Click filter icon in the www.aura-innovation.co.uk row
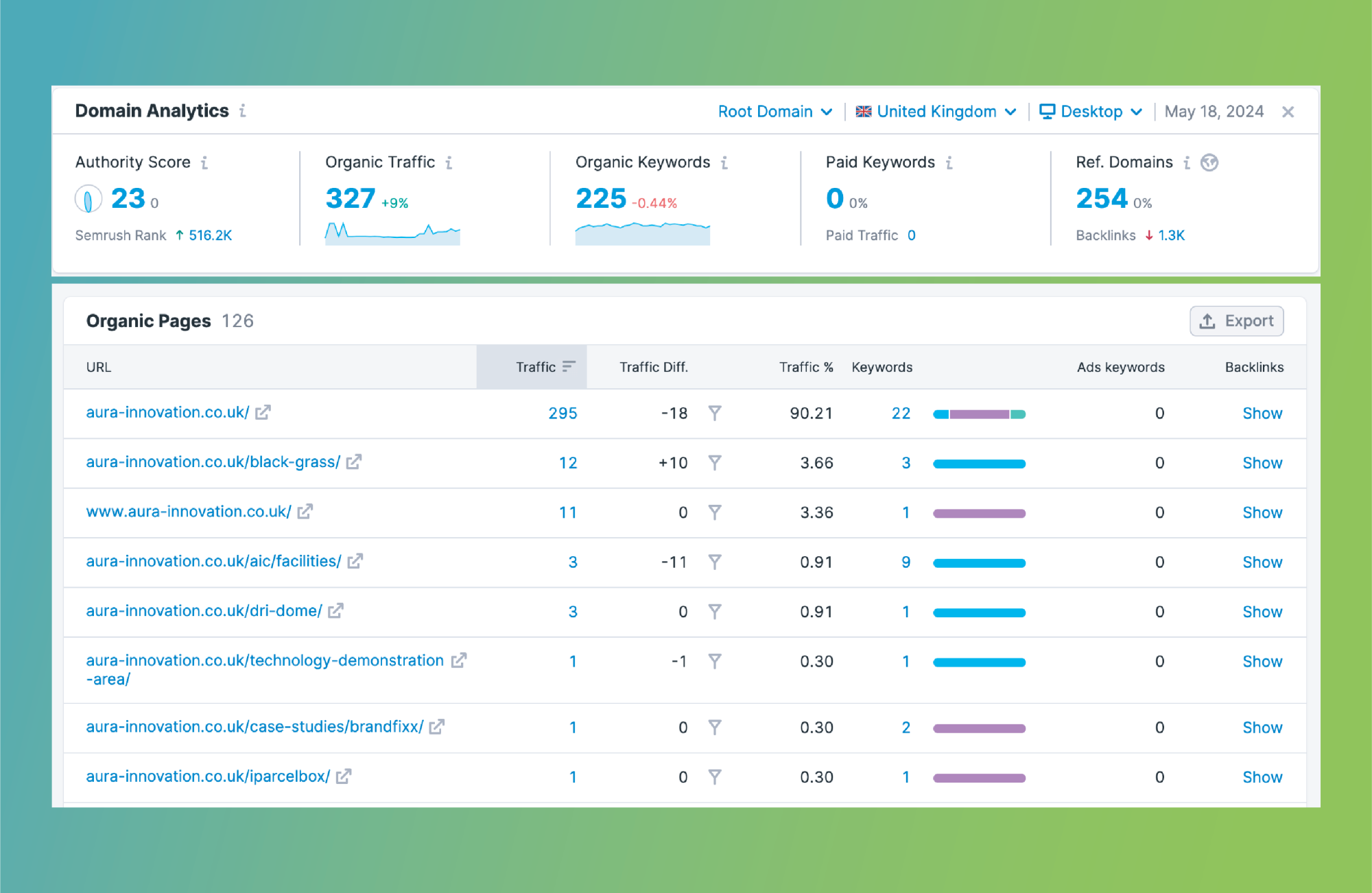1372x893 pixels. click(x=715, y=512)
